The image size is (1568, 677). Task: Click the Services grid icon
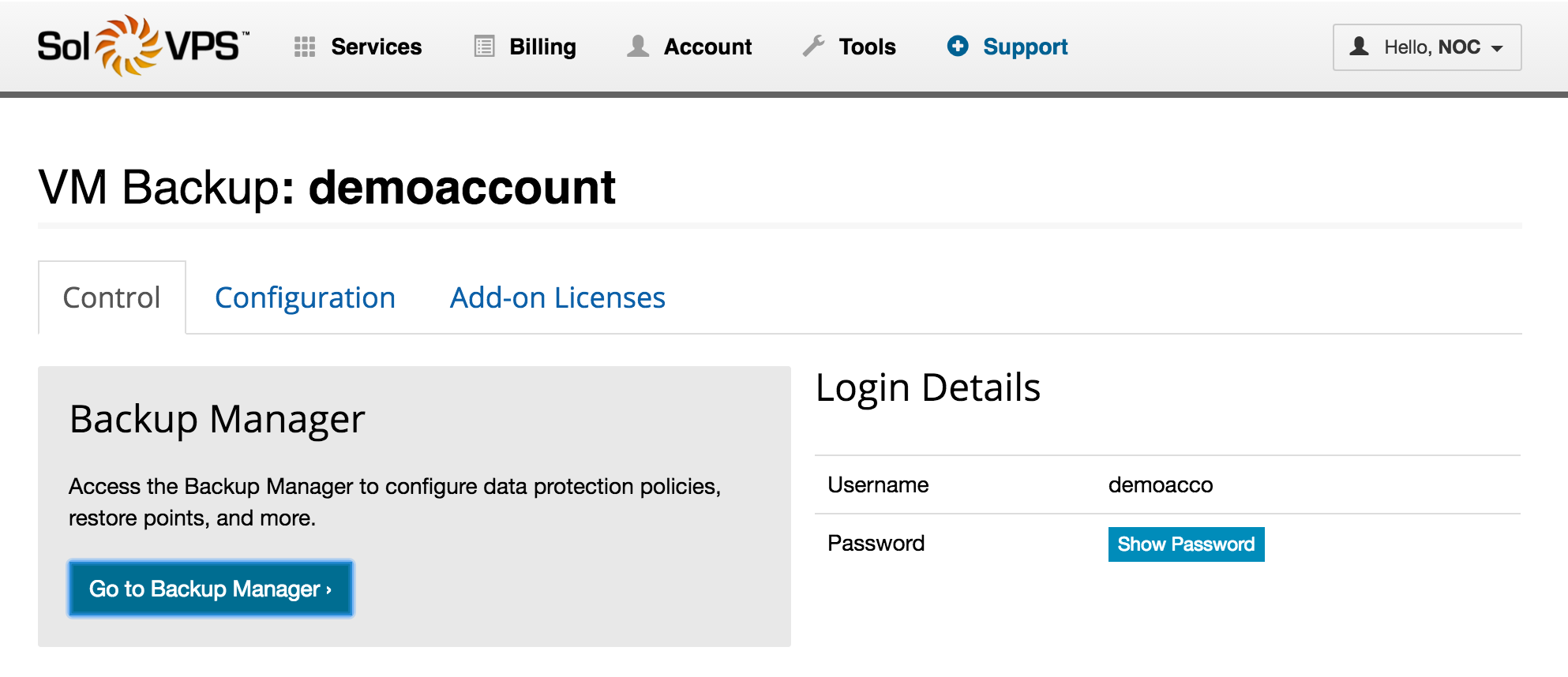tap(305, 47)
